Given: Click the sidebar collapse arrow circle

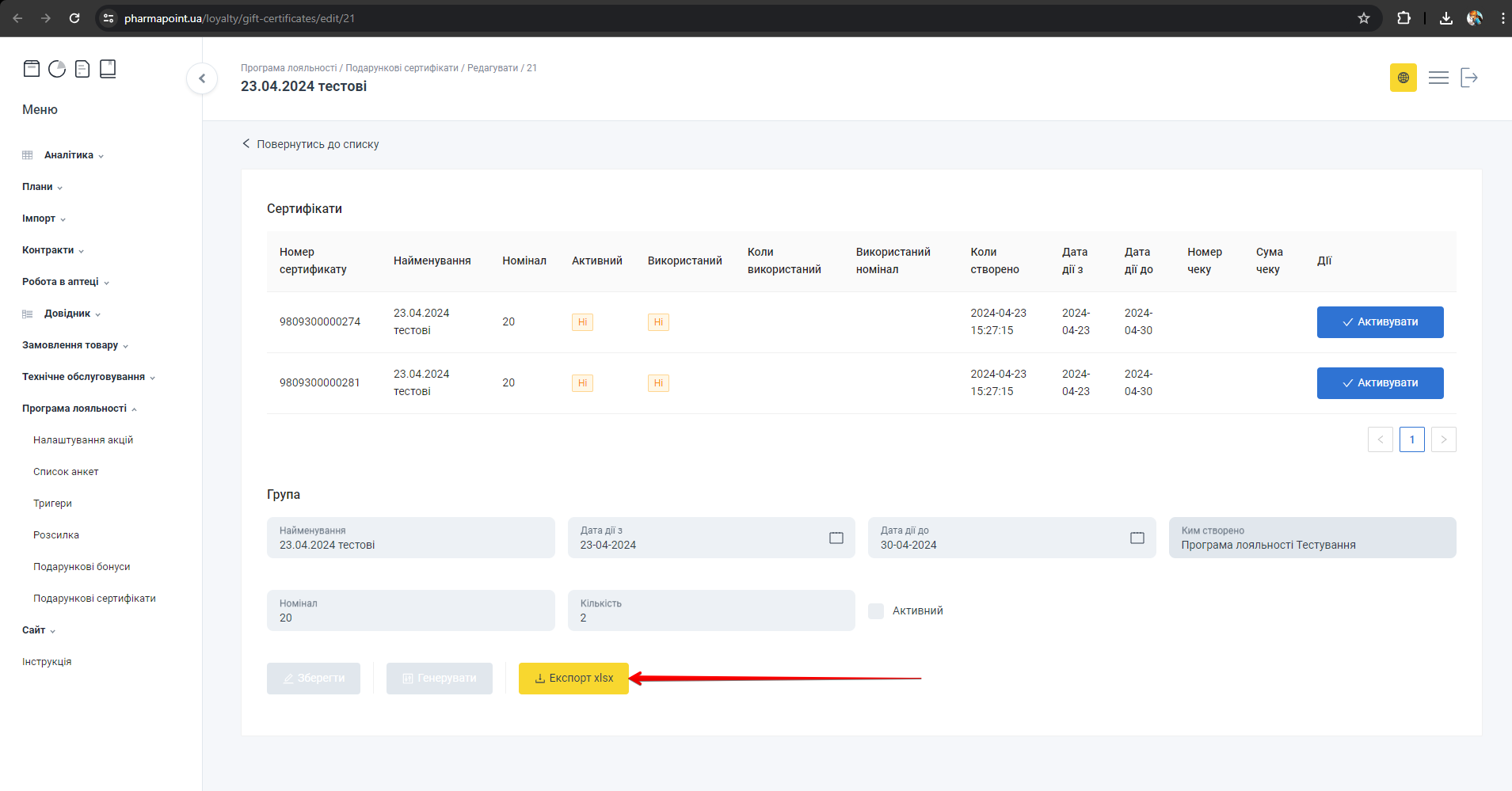Looking at the screenshot, I should (x=202, y=78).
